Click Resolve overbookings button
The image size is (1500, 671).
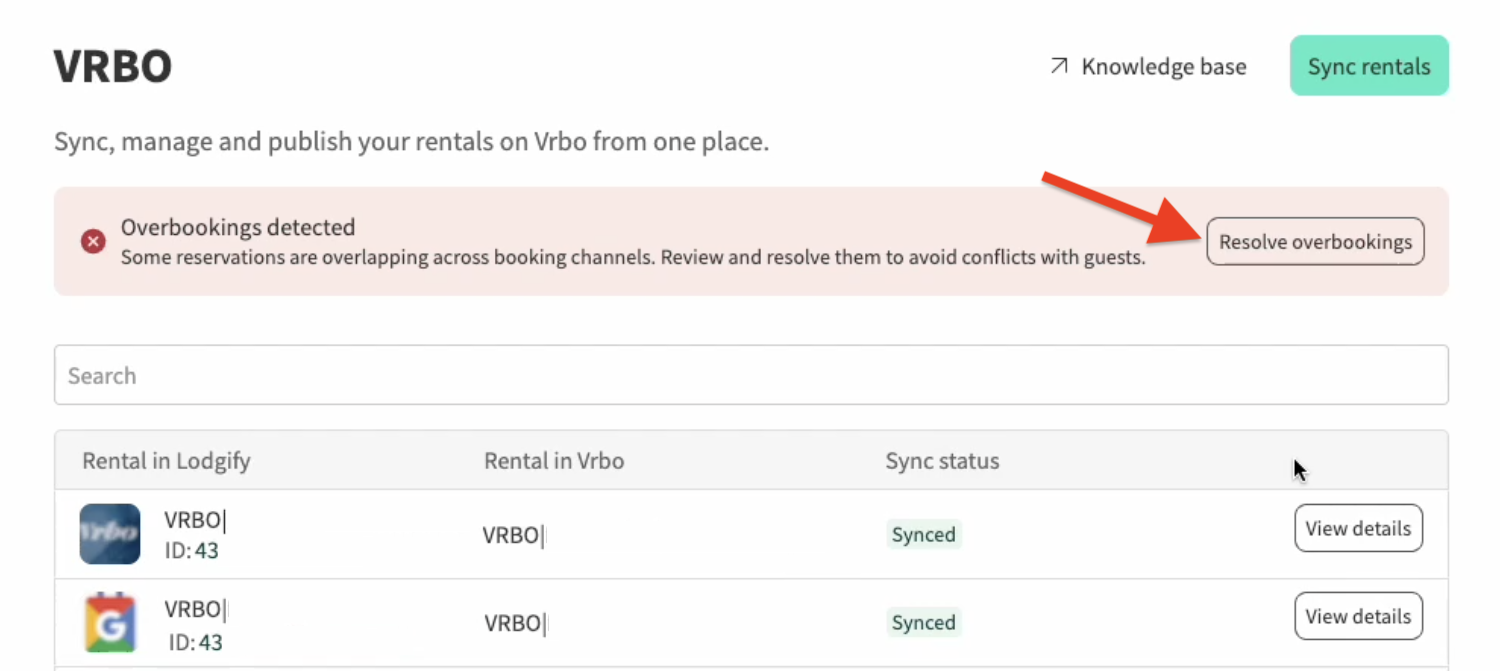1315,241
